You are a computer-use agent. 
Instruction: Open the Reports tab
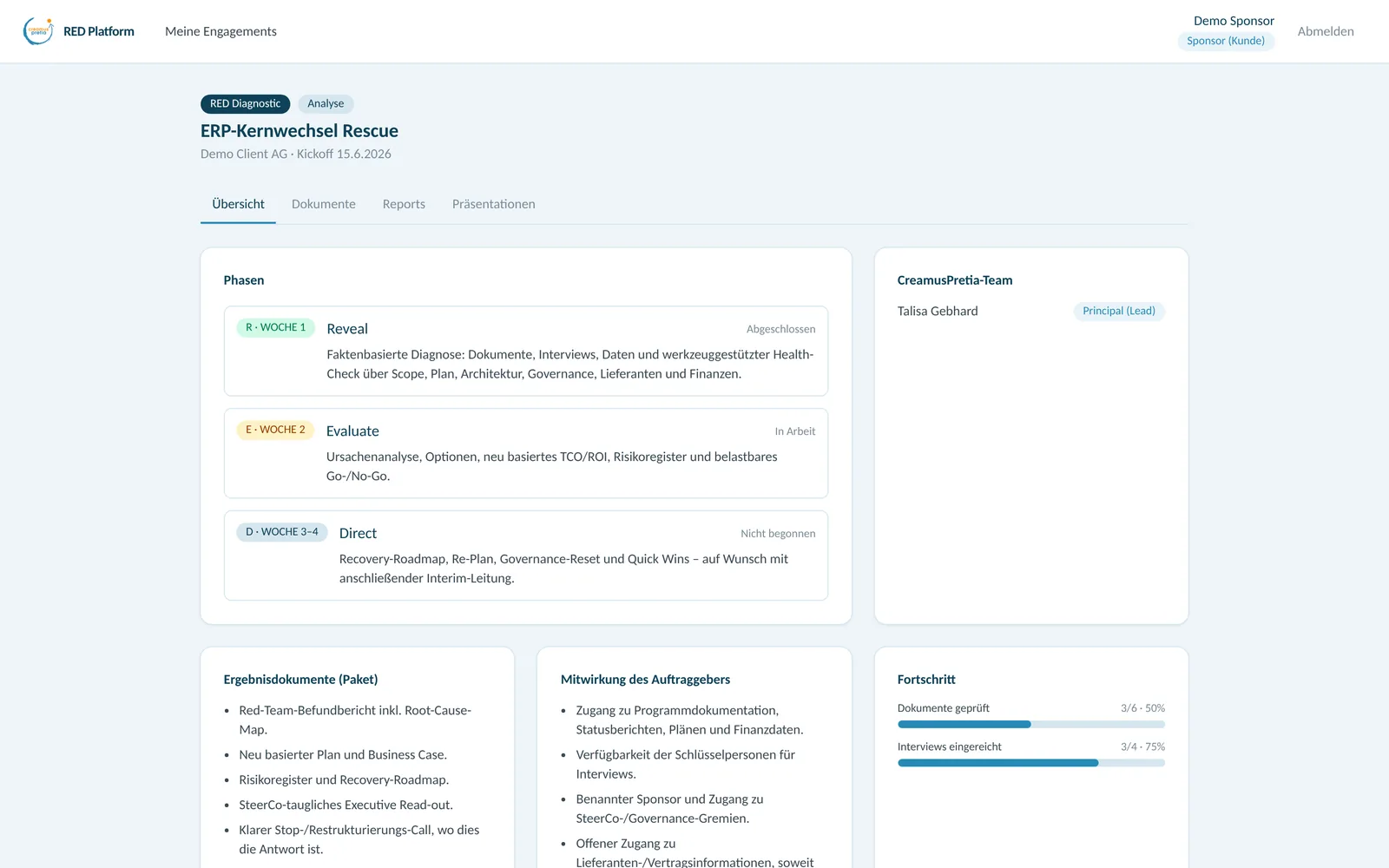(x=404, y=204)
